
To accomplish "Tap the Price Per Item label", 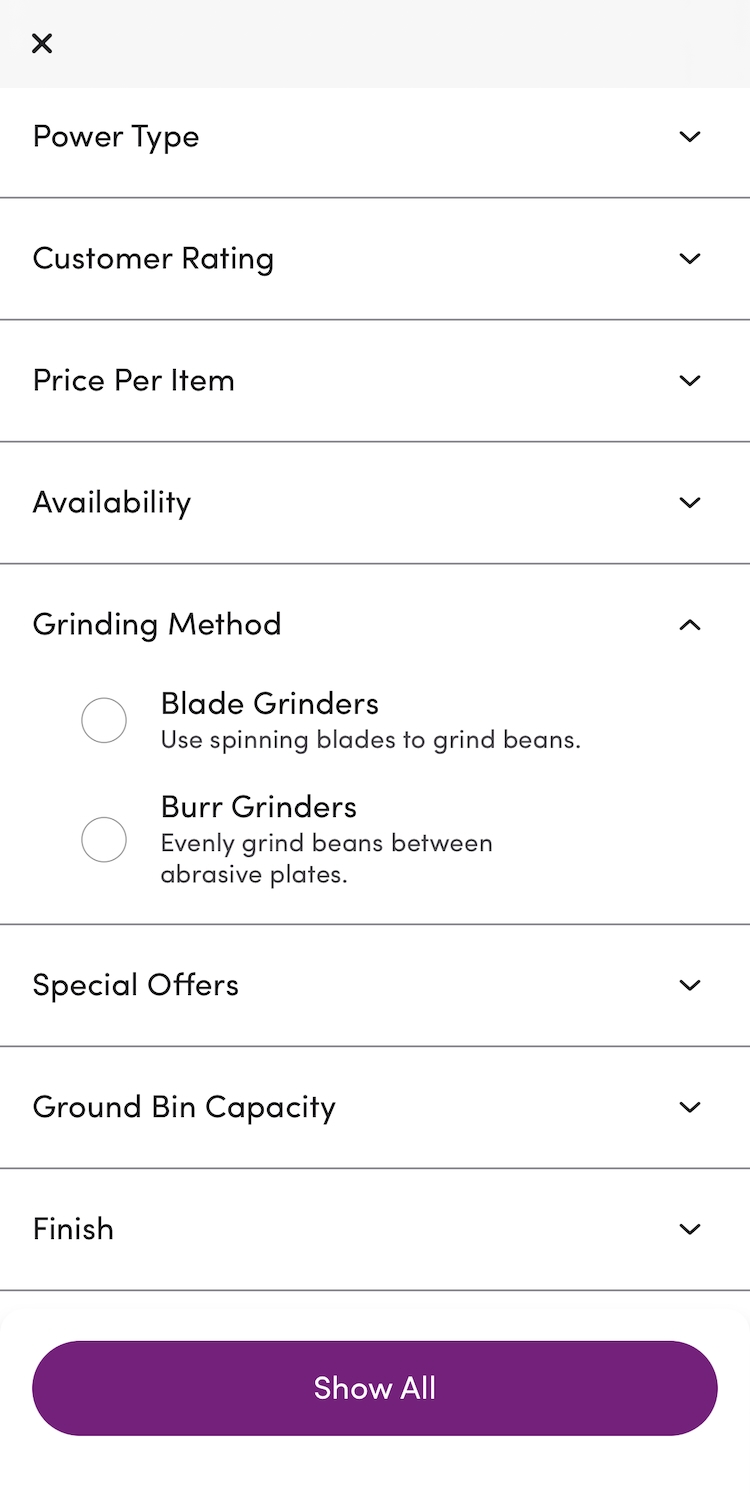I will 133,381.
